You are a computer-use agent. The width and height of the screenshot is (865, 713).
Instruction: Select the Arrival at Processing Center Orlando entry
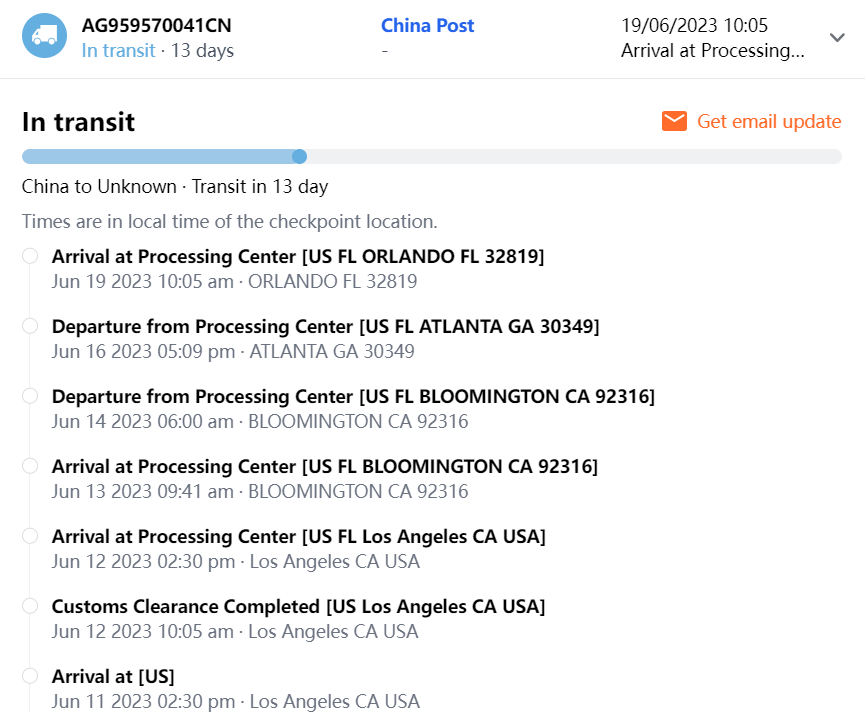pyautogui.click(x=297, y=257)
